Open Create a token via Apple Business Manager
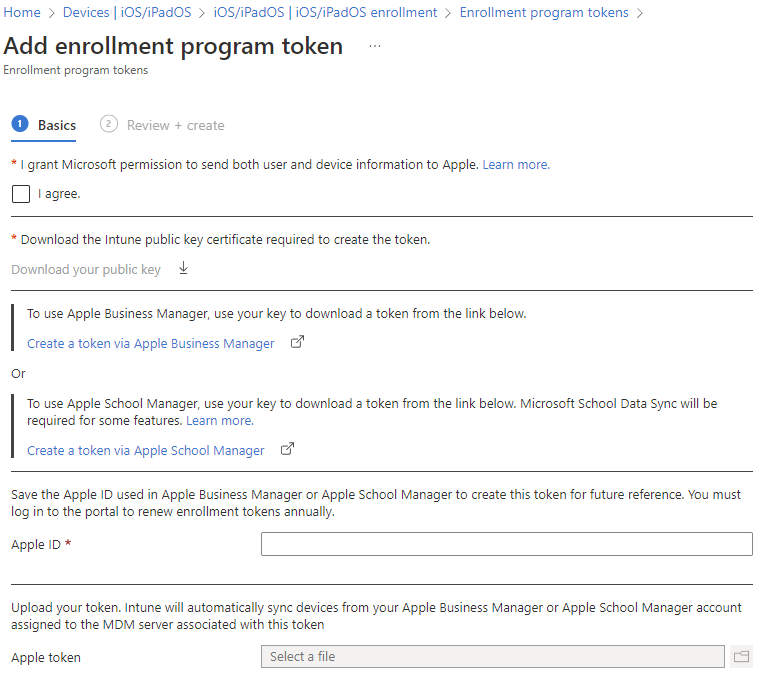The width and height of the screenshot is (776, 683). click(x=150, y=343)
